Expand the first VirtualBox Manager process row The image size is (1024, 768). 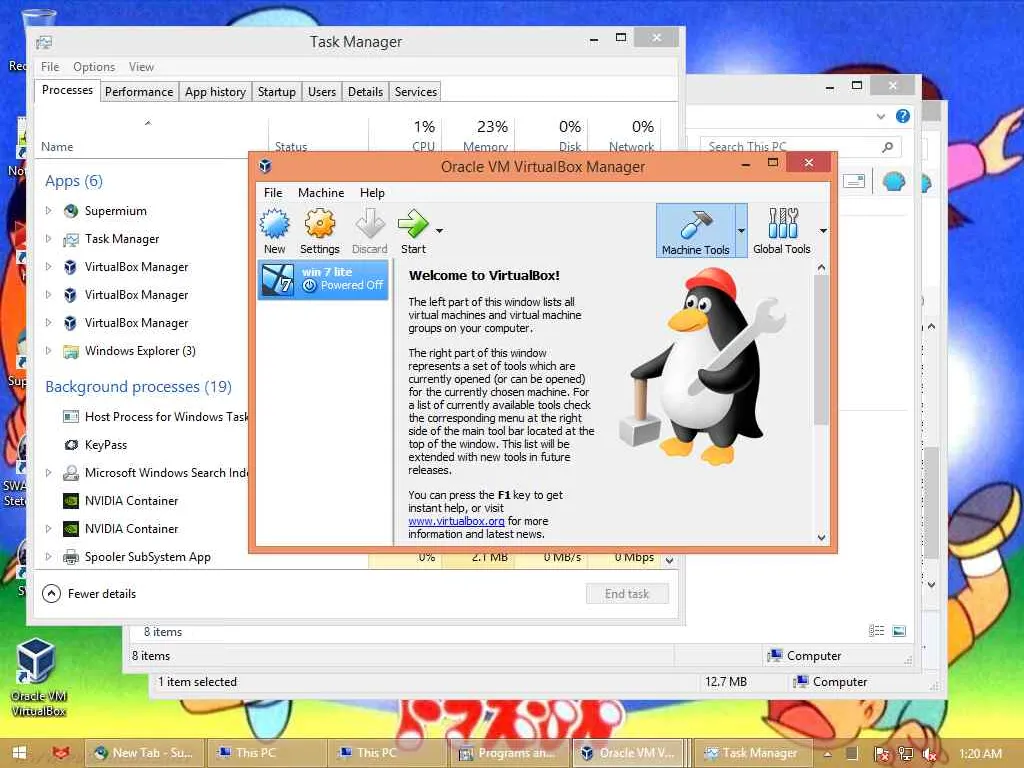pos(48,267)
